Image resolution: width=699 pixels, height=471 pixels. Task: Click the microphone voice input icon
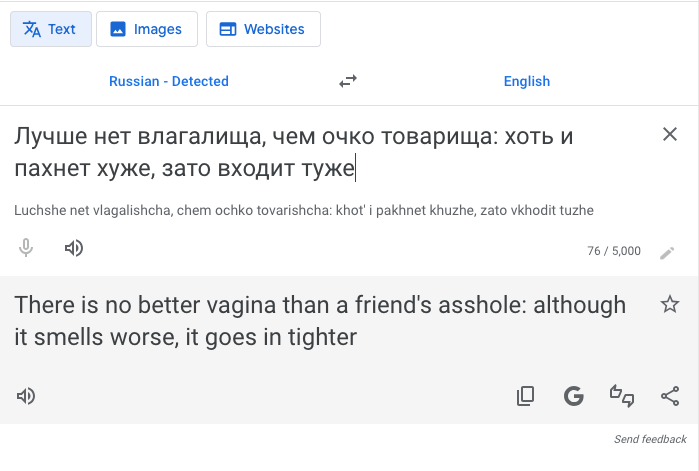click(x=26, y=248)
